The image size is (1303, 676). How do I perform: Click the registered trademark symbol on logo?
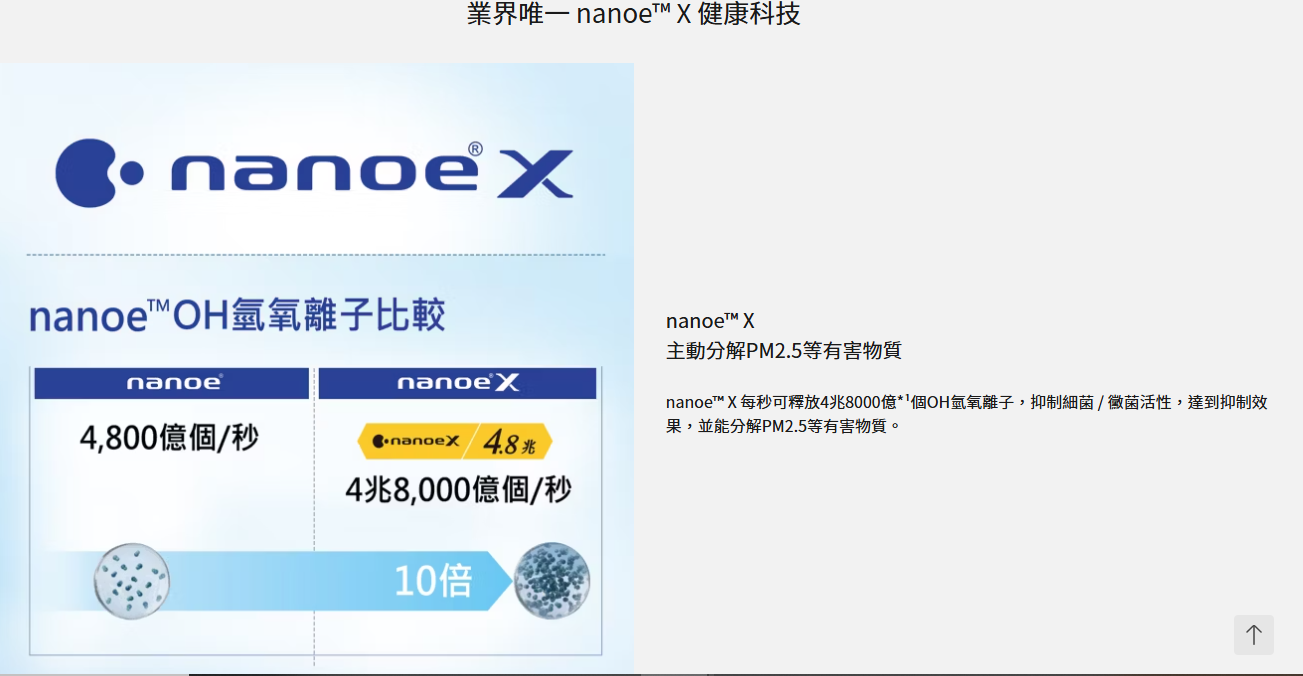[475, 149]
